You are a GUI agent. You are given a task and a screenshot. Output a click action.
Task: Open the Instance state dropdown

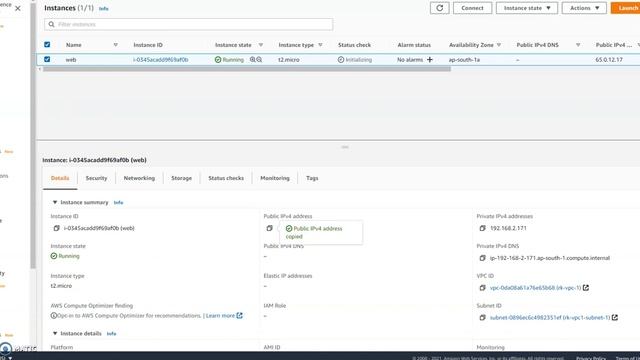click(x=527, y=8)
